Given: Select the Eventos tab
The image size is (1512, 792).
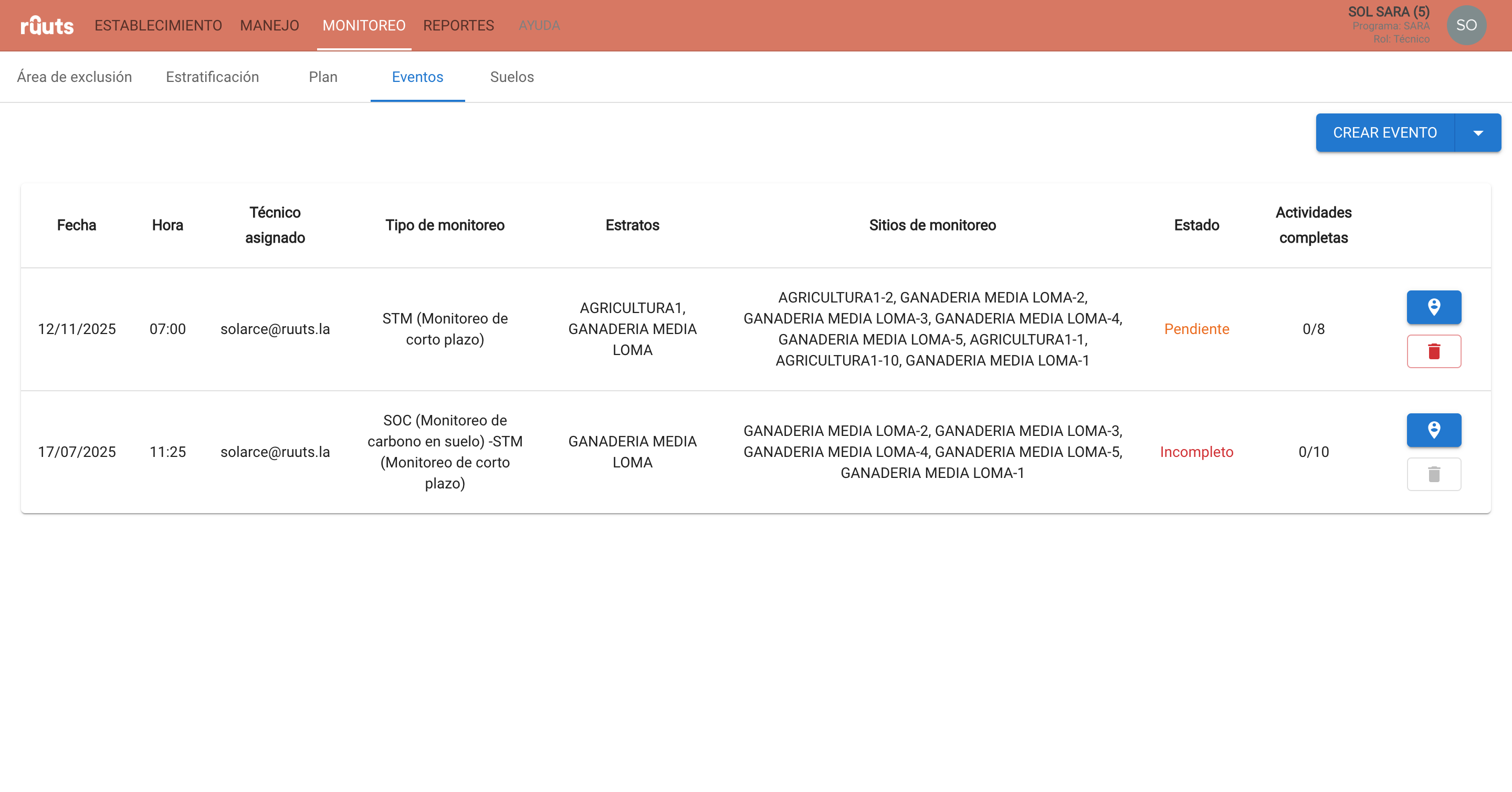Looking at the screenshot, I should [x=417, y=77].
